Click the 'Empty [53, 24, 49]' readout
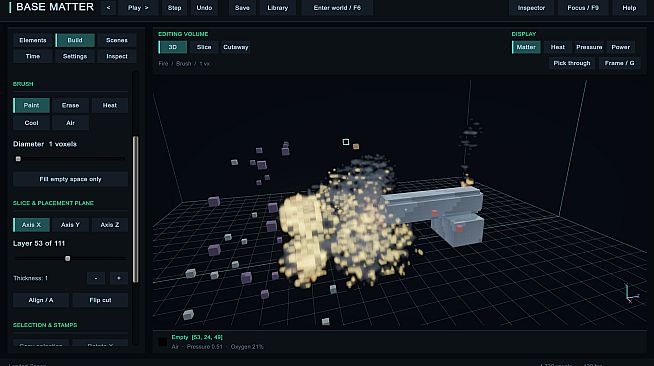The height and width of the screenshot is (366, 654). coord(197,337)
